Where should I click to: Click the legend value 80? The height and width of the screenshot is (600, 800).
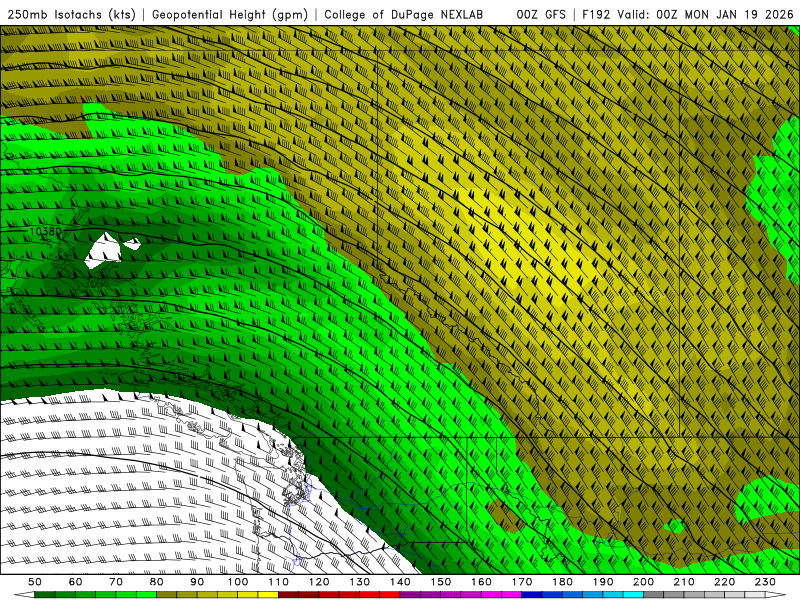(157, 582)
